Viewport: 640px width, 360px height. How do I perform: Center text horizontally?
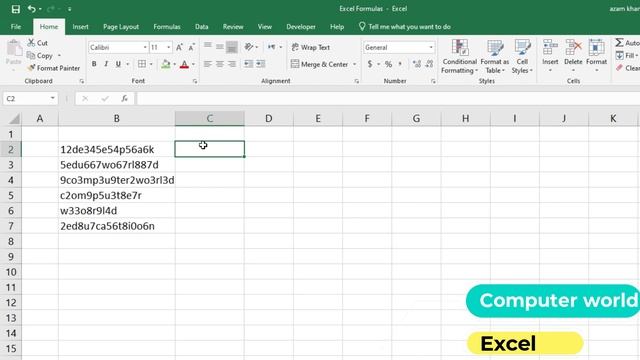220,64
